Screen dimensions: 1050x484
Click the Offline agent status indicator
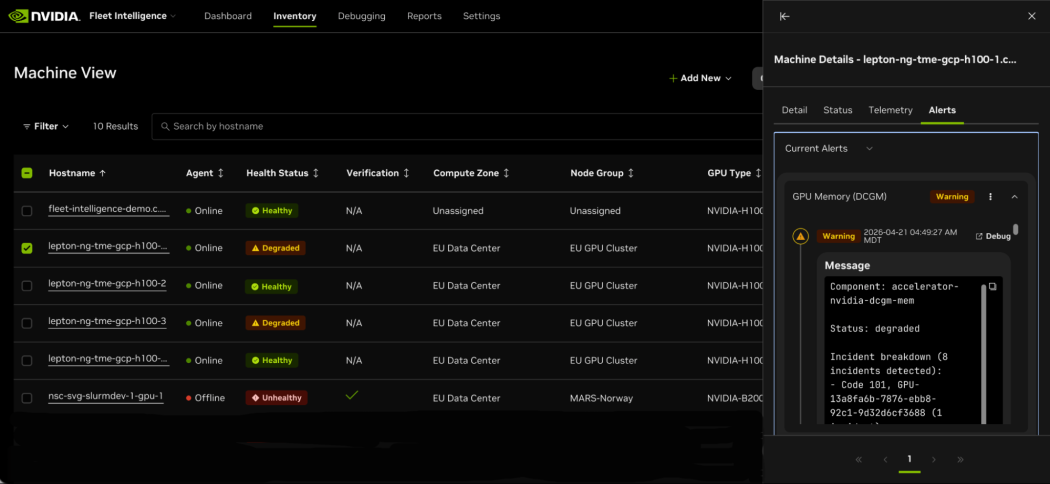206,398
